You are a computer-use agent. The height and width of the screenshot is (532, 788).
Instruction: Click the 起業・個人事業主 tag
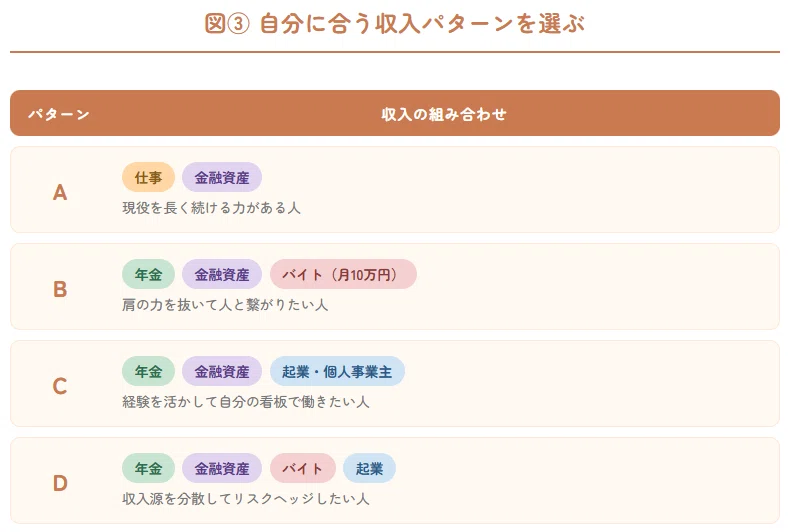[x=337, y=371]
